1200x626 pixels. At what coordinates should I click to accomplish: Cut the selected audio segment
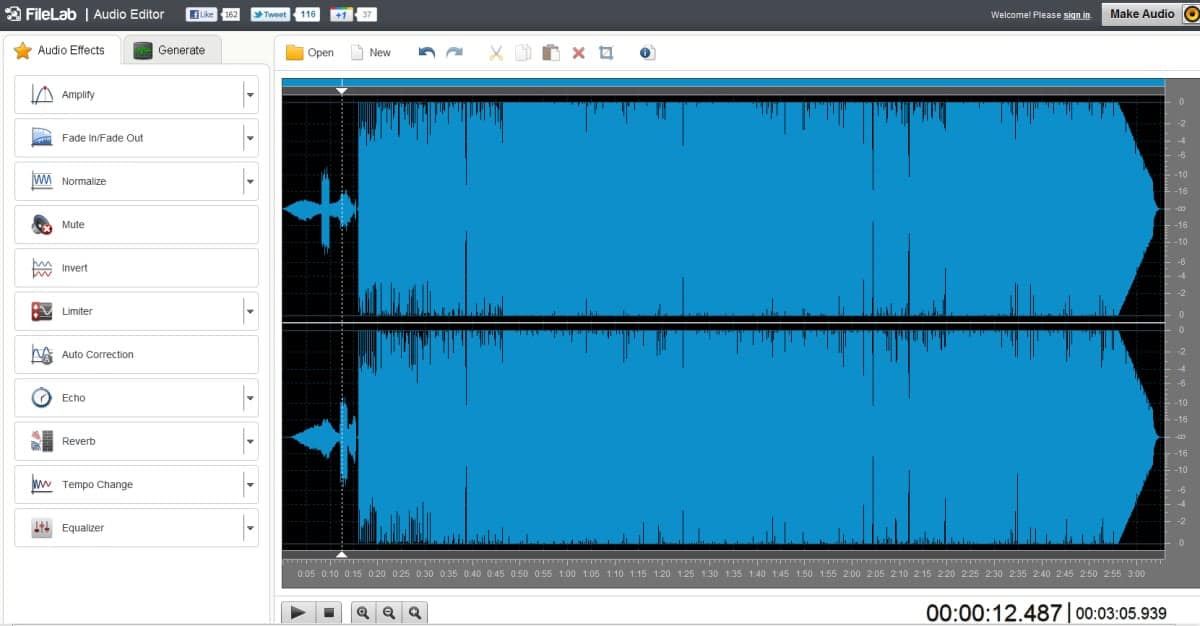click(495, 52)
